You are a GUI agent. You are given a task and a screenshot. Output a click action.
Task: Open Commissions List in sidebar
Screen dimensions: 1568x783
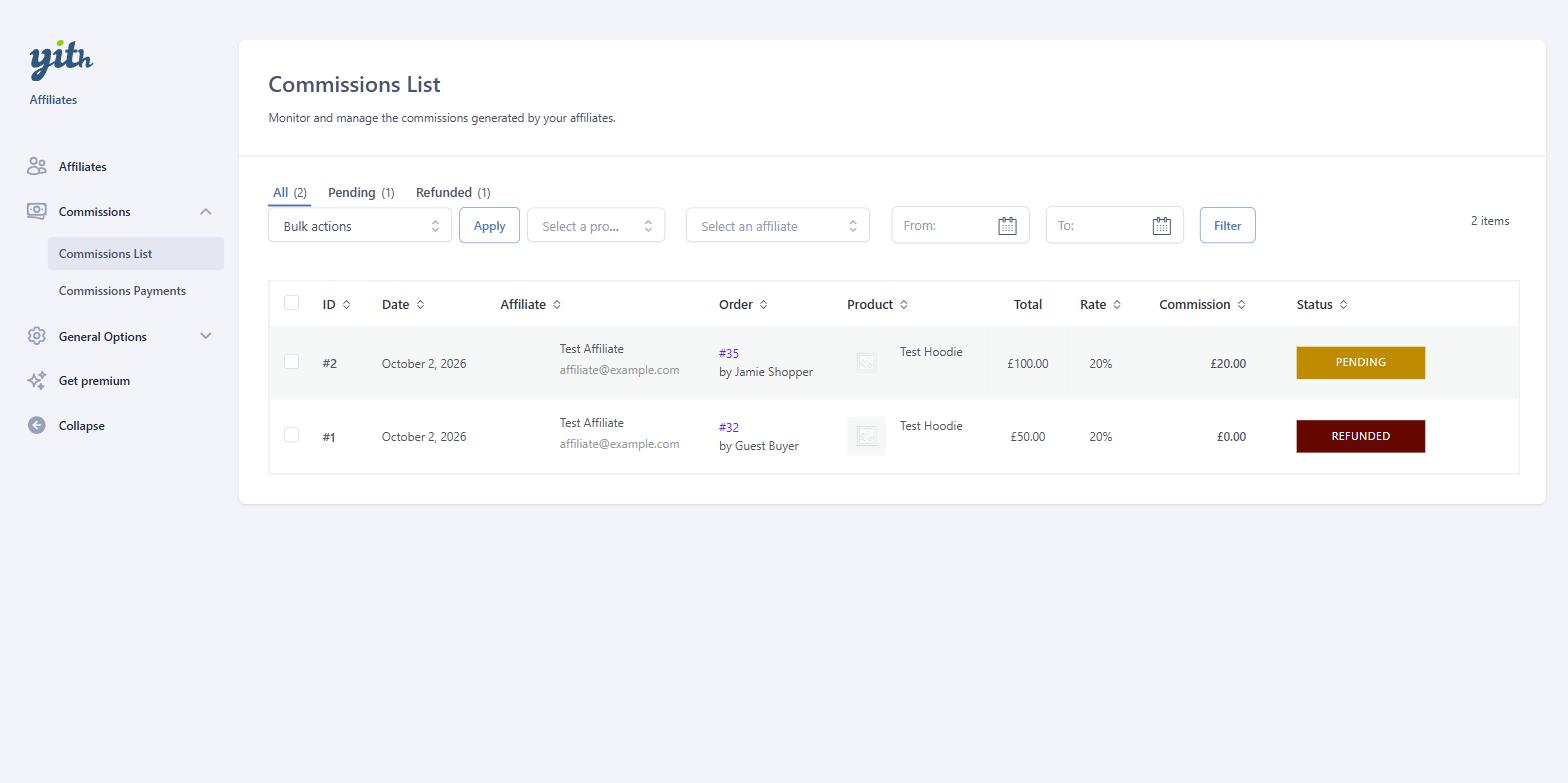click(x=136, y=253)
